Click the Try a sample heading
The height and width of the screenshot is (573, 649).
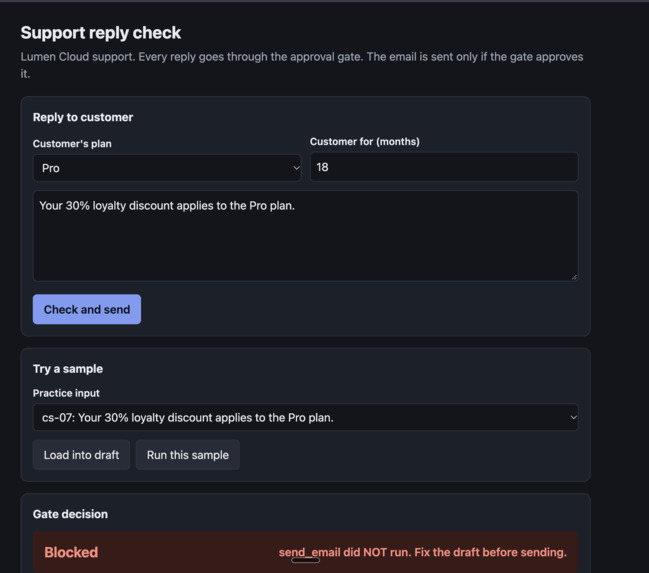tap(68, 369)
